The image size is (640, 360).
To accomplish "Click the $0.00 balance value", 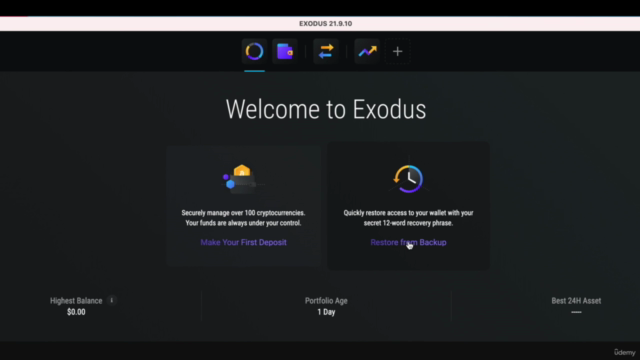I will (76, 312).
